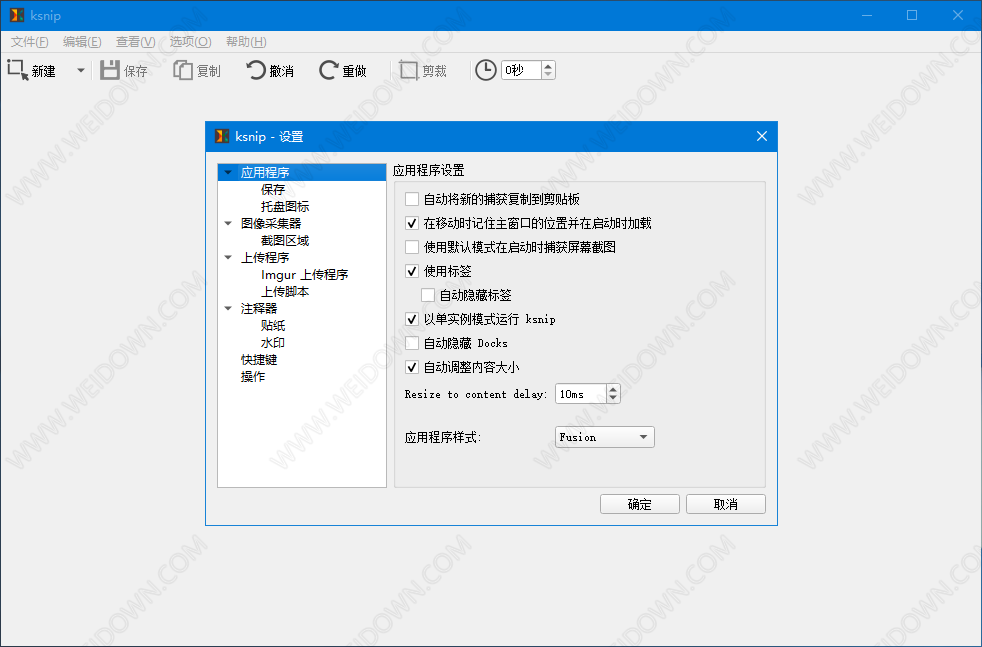This screenshot has height=647, width=982.
Task: Open the 帮助(H) menu
Action: (246, 41)
